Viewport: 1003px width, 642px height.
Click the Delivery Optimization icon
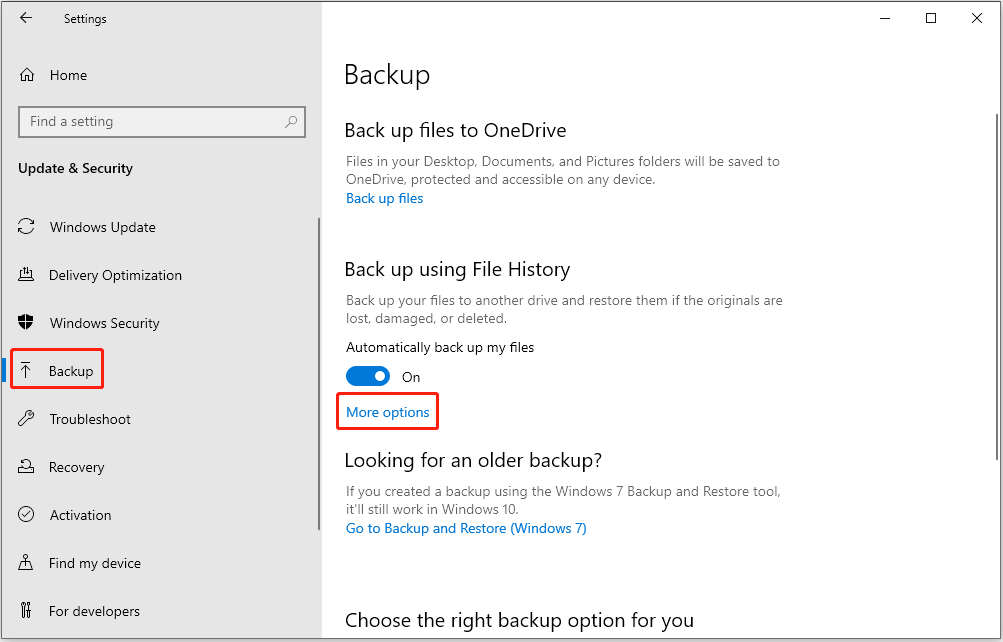point(26,274)
